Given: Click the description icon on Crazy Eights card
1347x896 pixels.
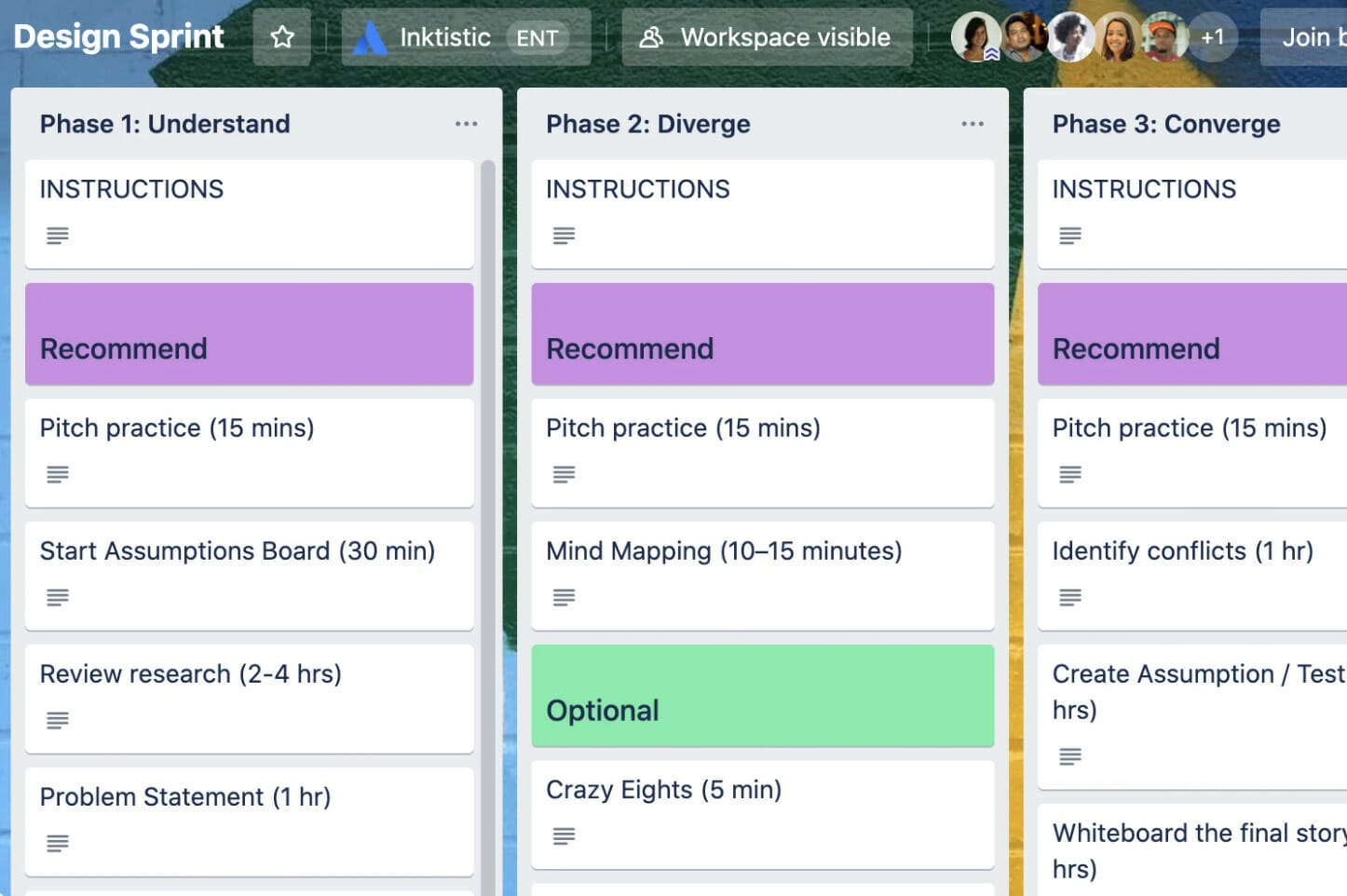Looking at the screenshot, I should tap(564, 835).
